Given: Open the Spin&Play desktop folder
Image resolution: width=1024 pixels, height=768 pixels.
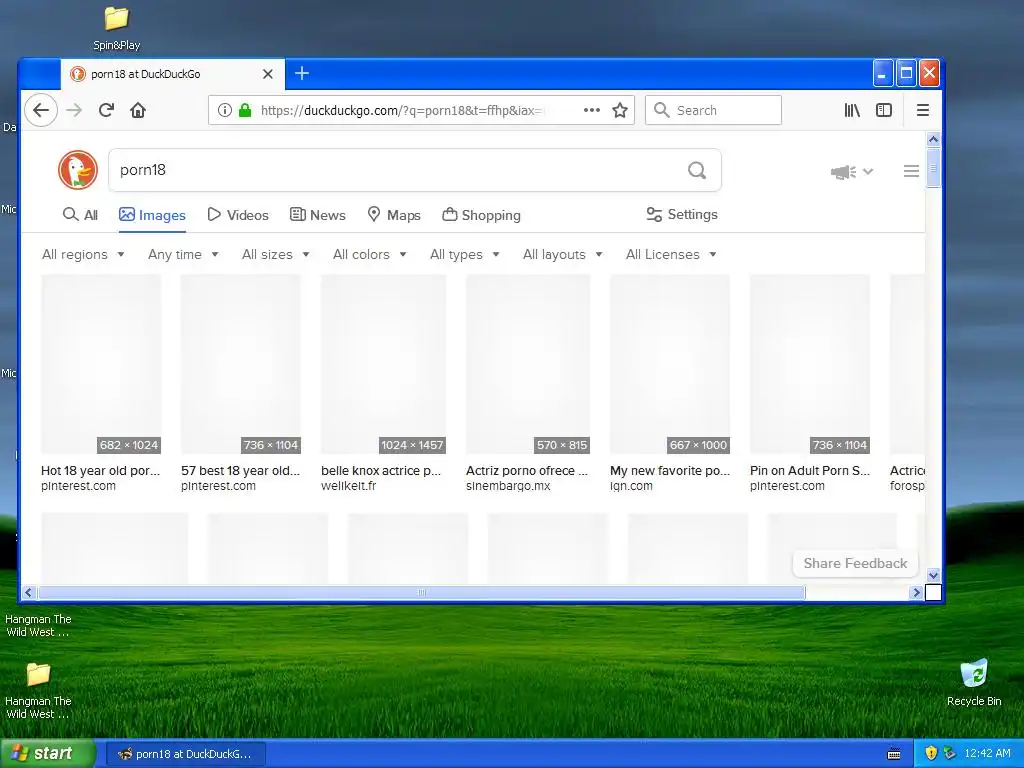Looking at the screenshot, I should (116, 28).
